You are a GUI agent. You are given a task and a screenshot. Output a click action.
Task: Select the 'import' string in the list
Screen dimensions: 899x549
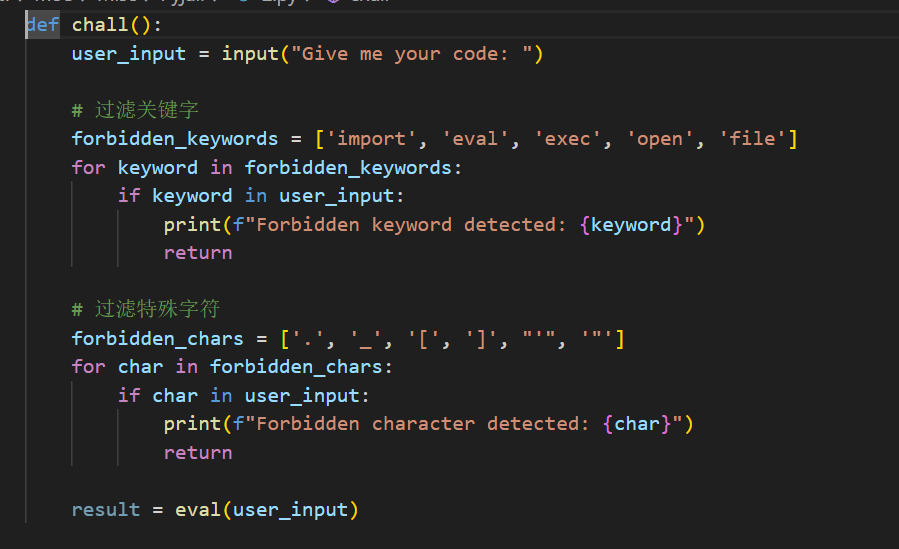371,139
